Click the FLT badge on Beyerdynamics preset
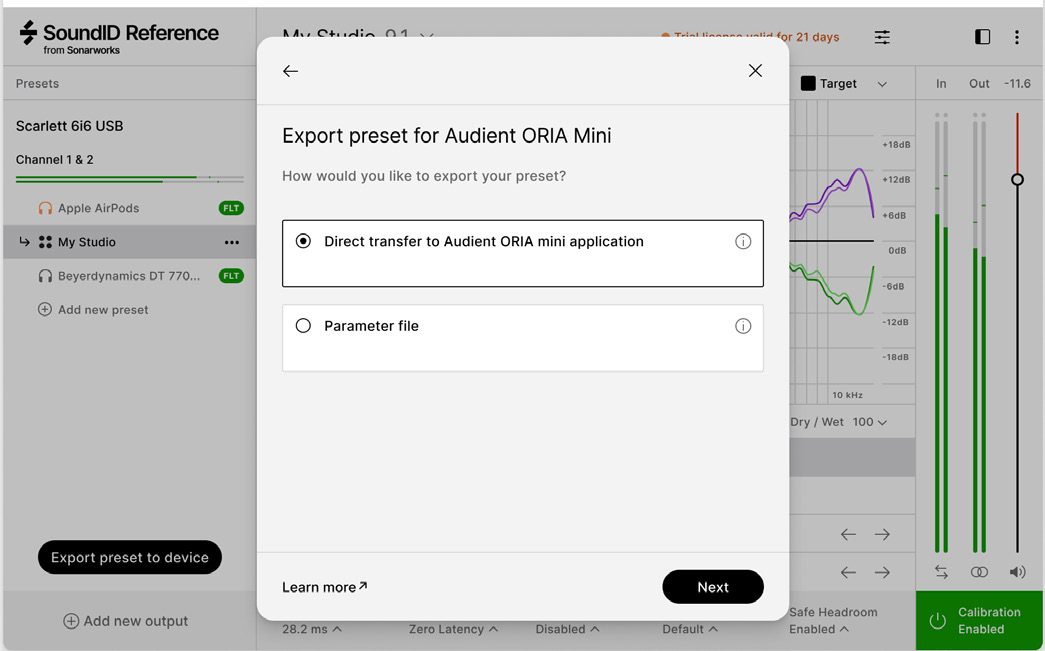 231,276
